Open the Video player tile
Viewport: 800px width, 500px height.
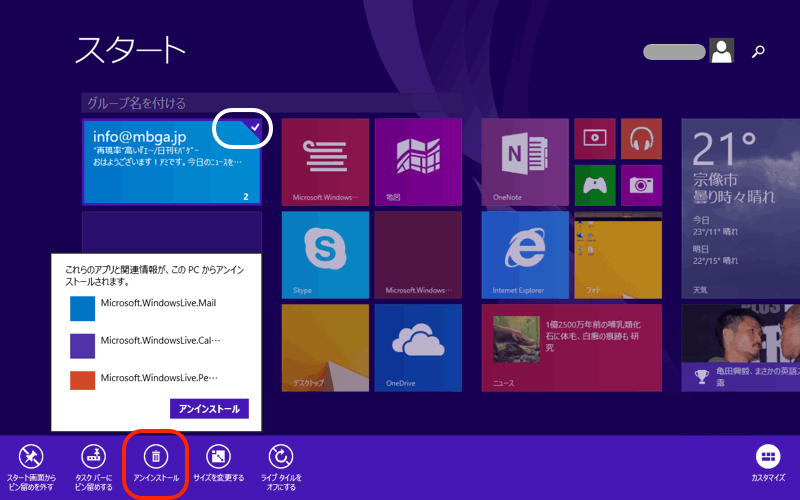pos(596,138)
